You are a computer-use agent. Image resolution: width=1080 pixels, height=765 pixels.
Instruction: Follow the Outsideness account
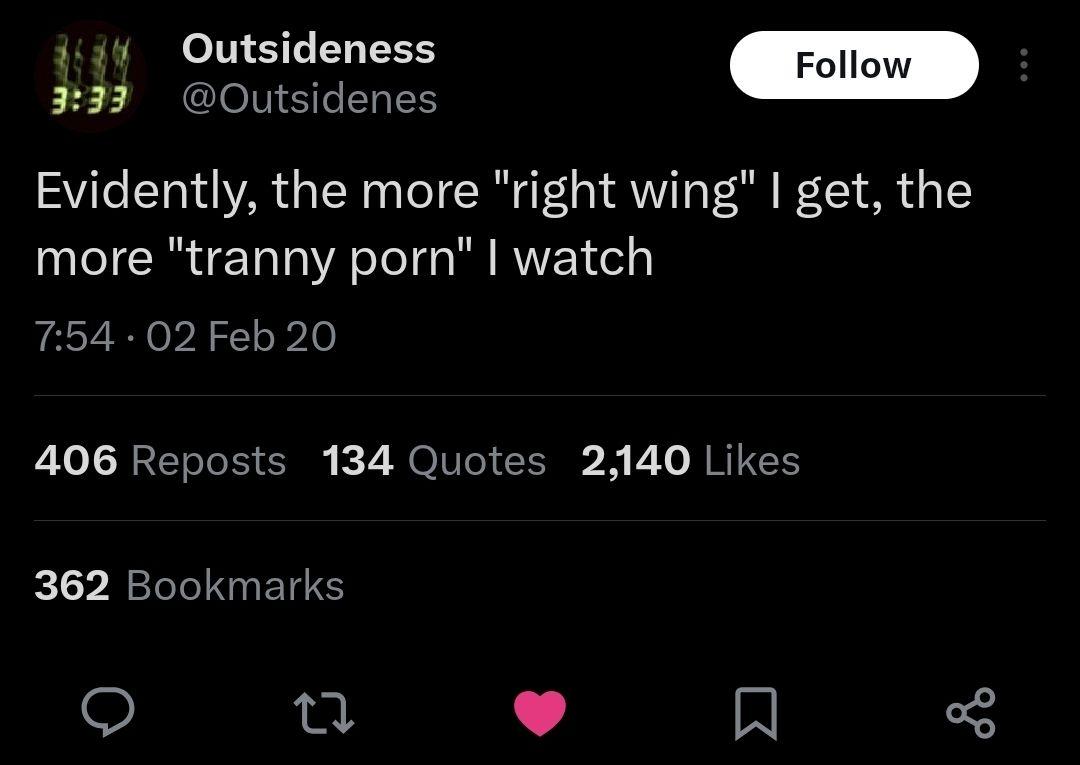[x=853, y=66]
